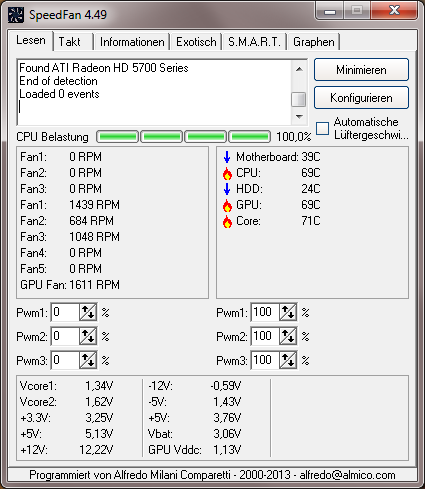Switch to the Lesen tab
425x489 pixels.
(x=31, y=40)
